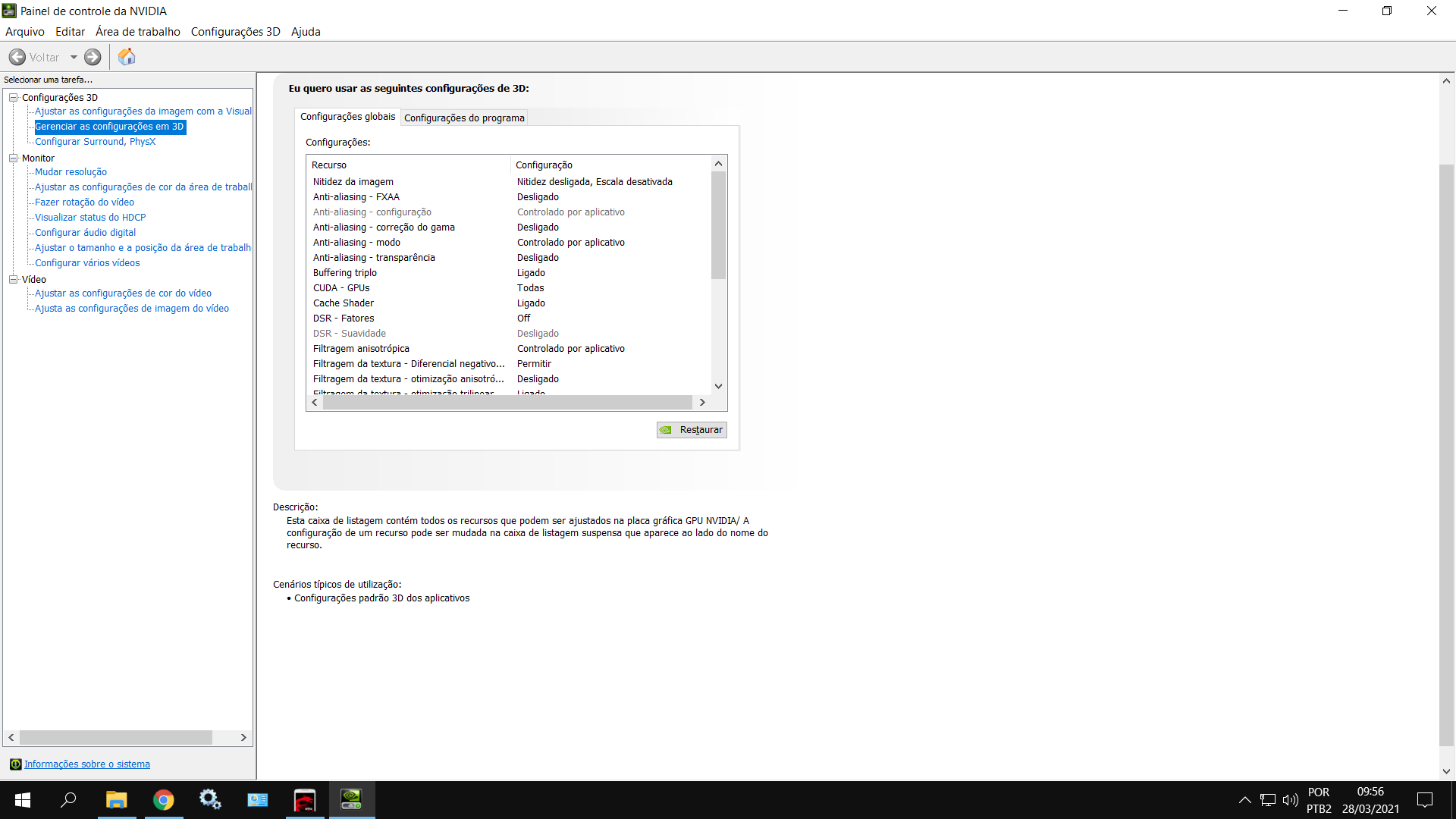The height and width of the screenshot is (819, 1456).
Task: Select the Cache Shader row
Action: click(x=509, y=303)
